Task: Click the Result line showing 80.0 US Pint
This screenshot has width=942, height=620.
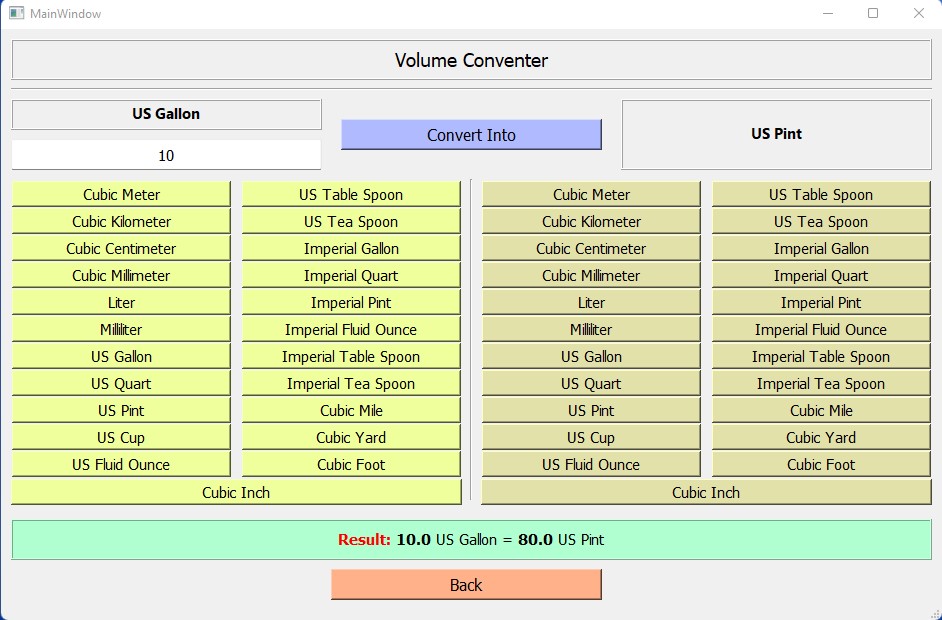Action: point(472,539)
